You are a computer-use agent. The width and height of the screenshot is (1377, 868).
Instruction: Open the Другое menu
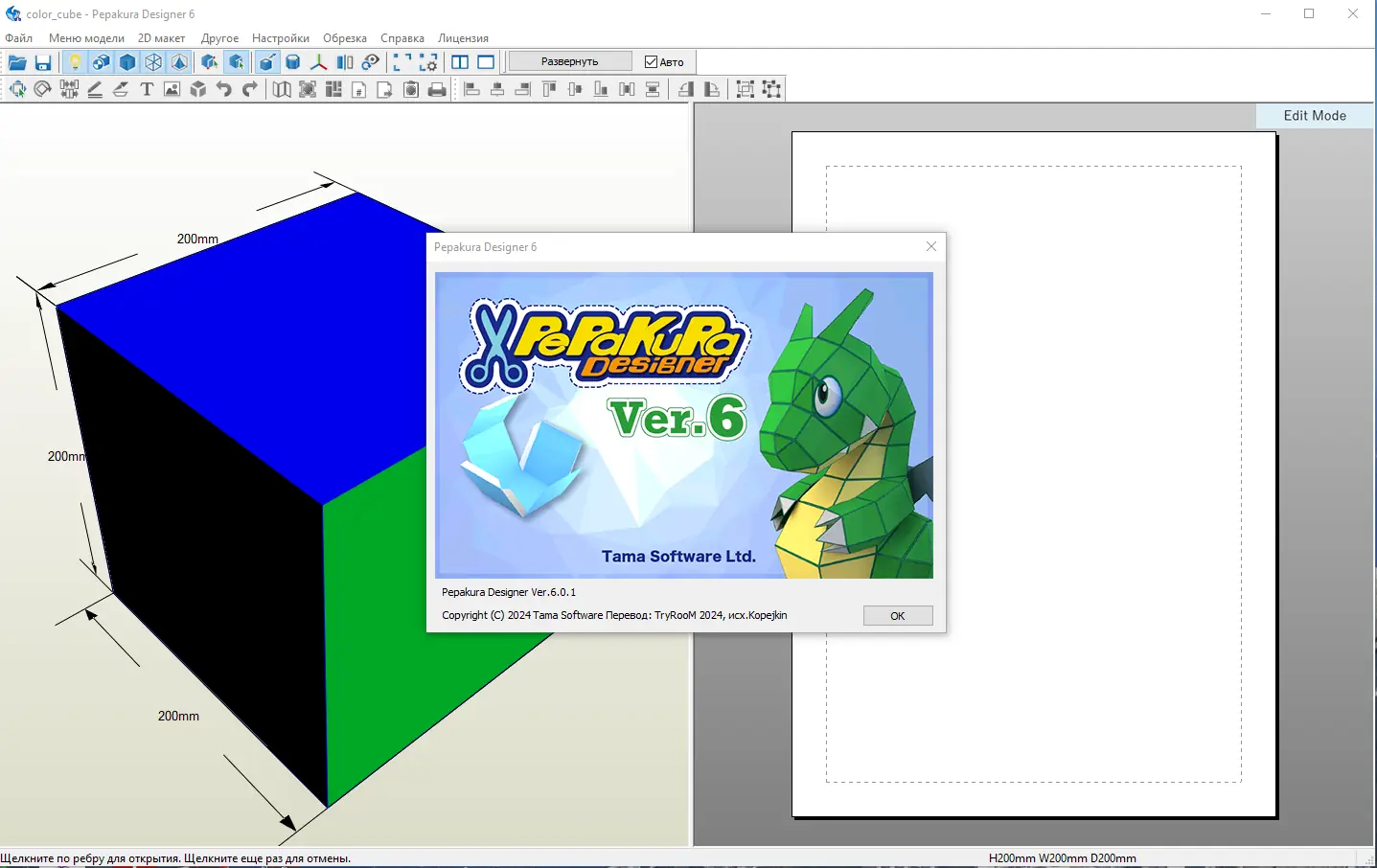tap(219, 38)
